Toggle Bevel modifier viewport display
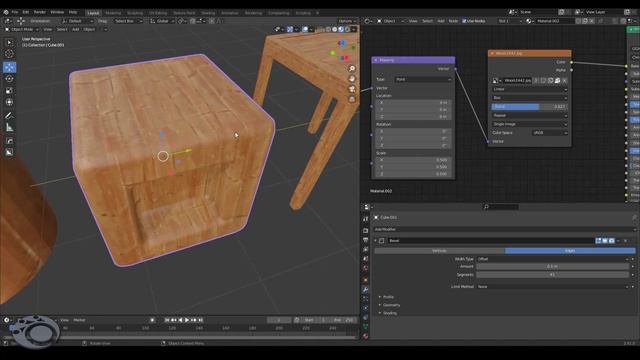The height and width of the screenshot is (360, 640). 605,241
